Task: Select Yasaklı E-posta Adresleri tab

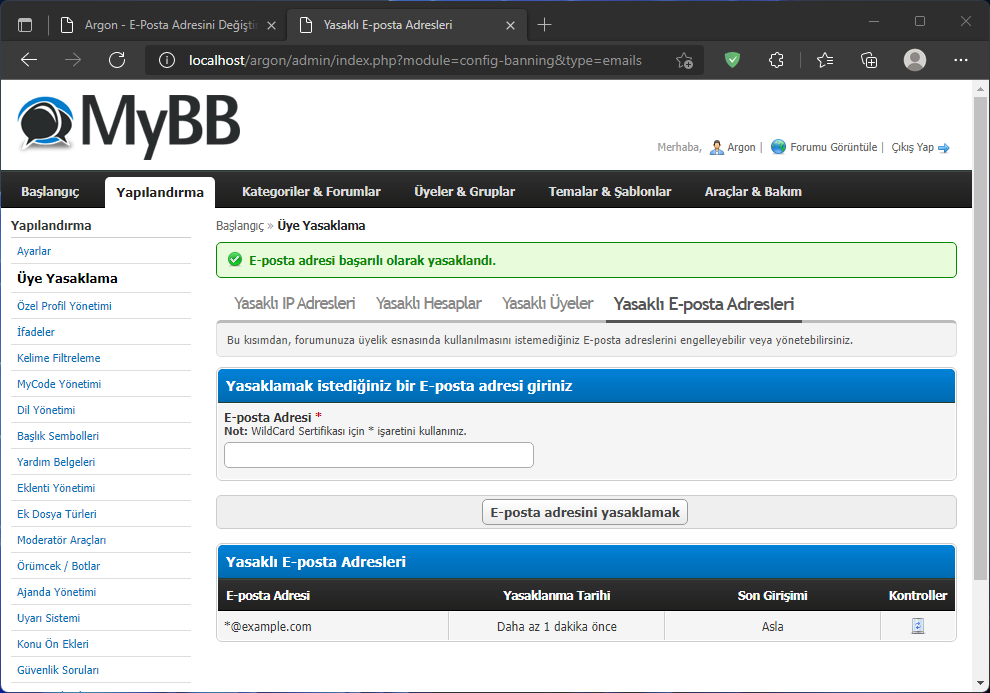Action: tap(704, 304)
